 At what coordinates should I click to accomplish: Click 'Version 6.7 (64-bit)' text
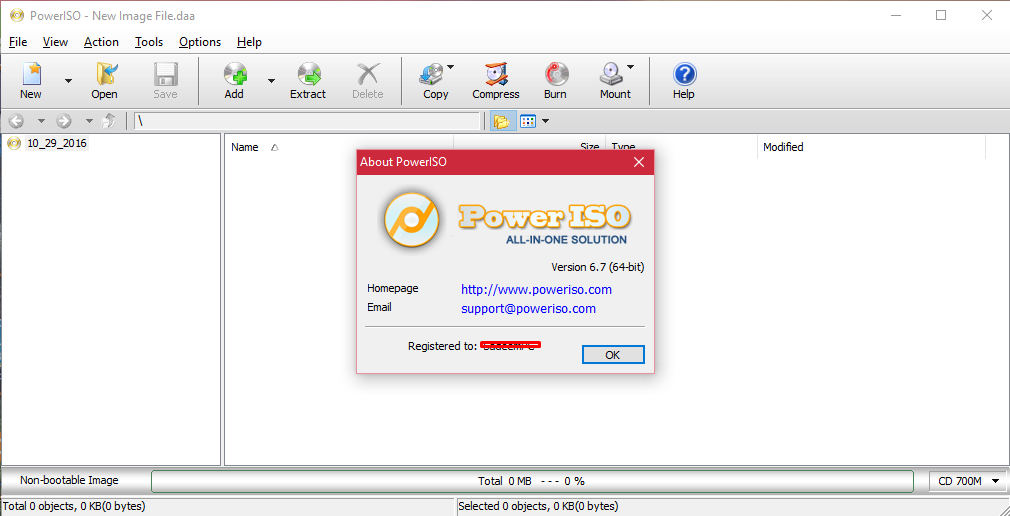click(598, 267)
